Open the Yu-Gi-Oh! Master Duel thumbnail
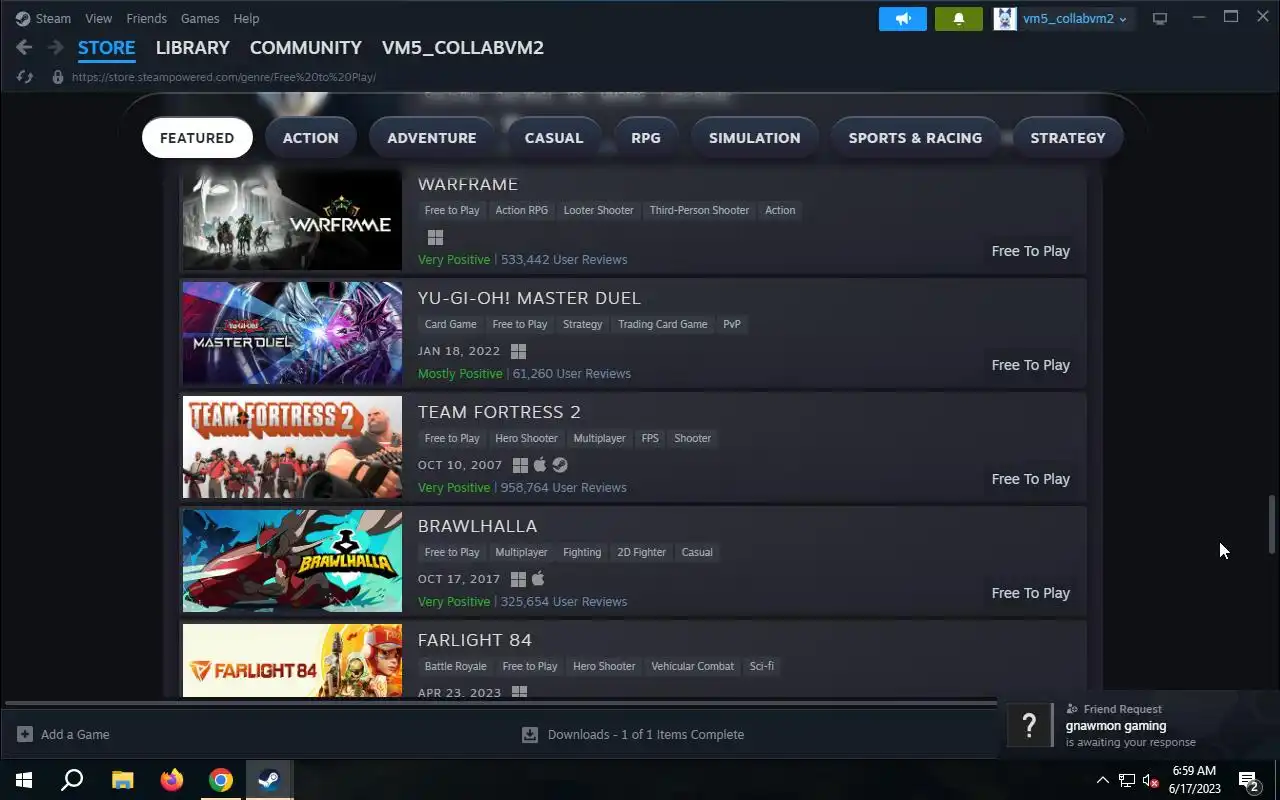This screenshot has width=1280, height=800. coord(292,333)
